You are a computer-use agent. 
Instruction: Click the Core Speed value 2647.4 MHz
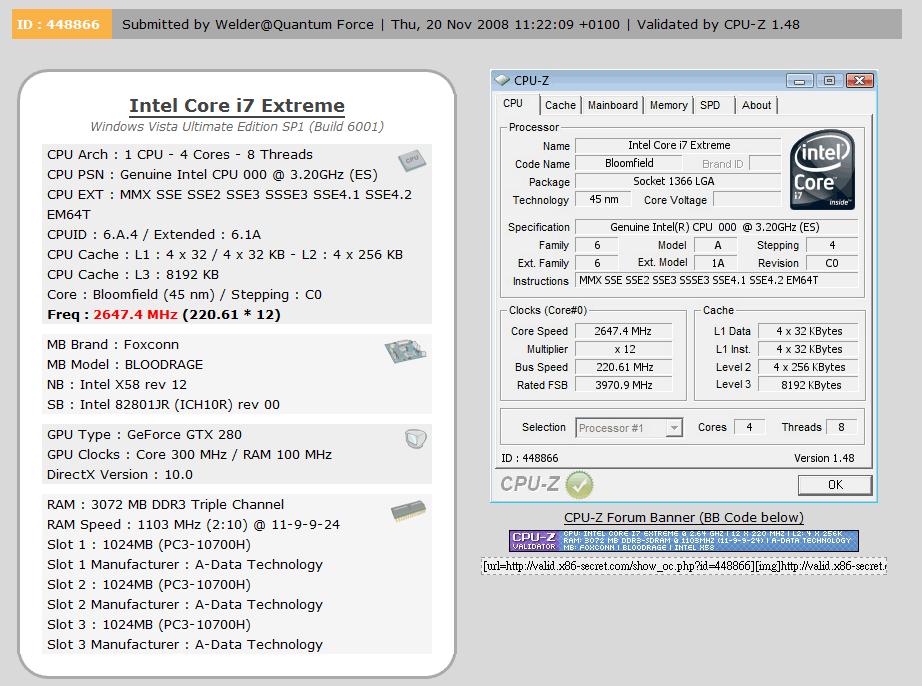(x=623, y=331)
